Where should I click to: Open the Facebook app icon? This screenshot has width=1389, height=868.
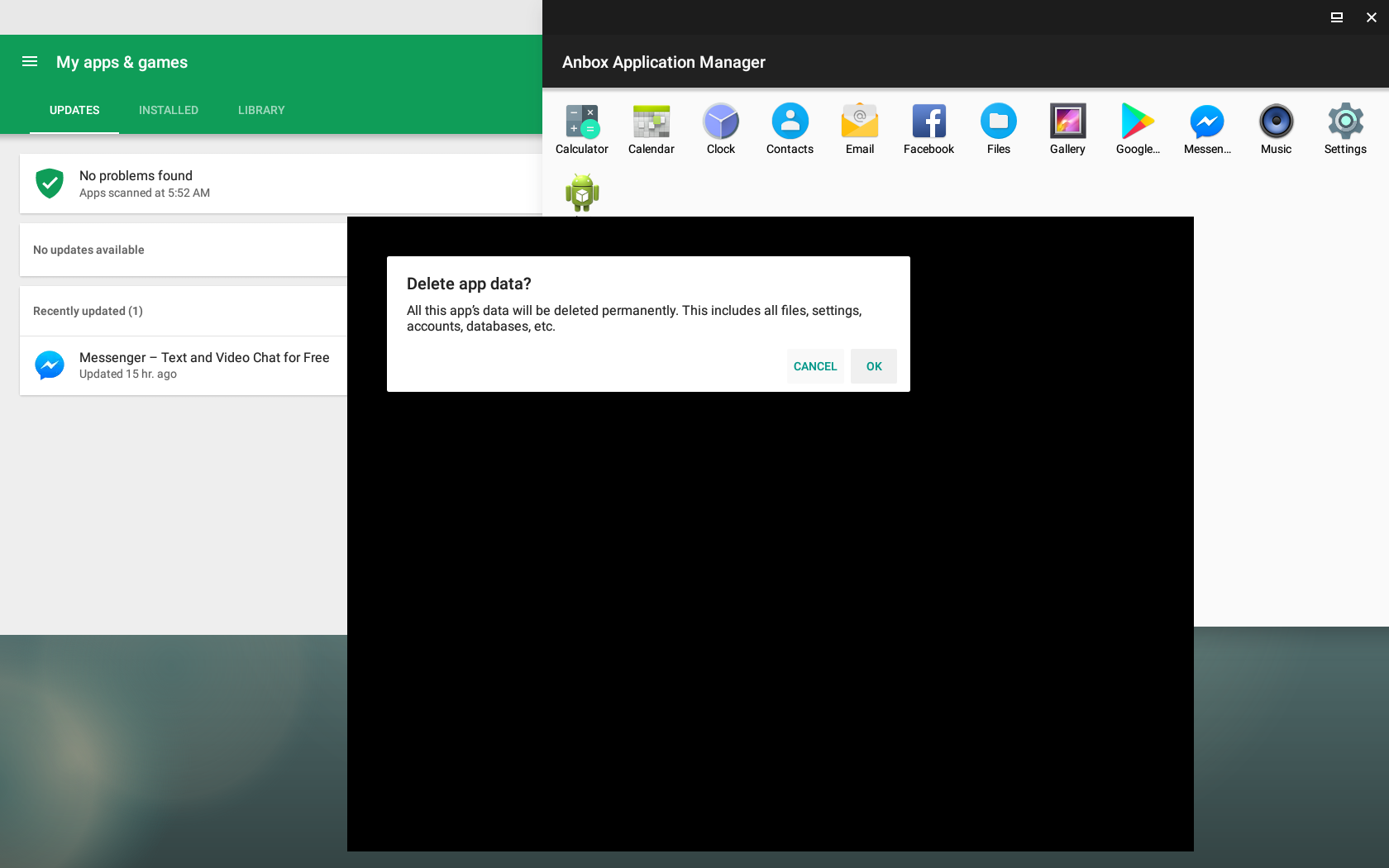tap(929, 122)
